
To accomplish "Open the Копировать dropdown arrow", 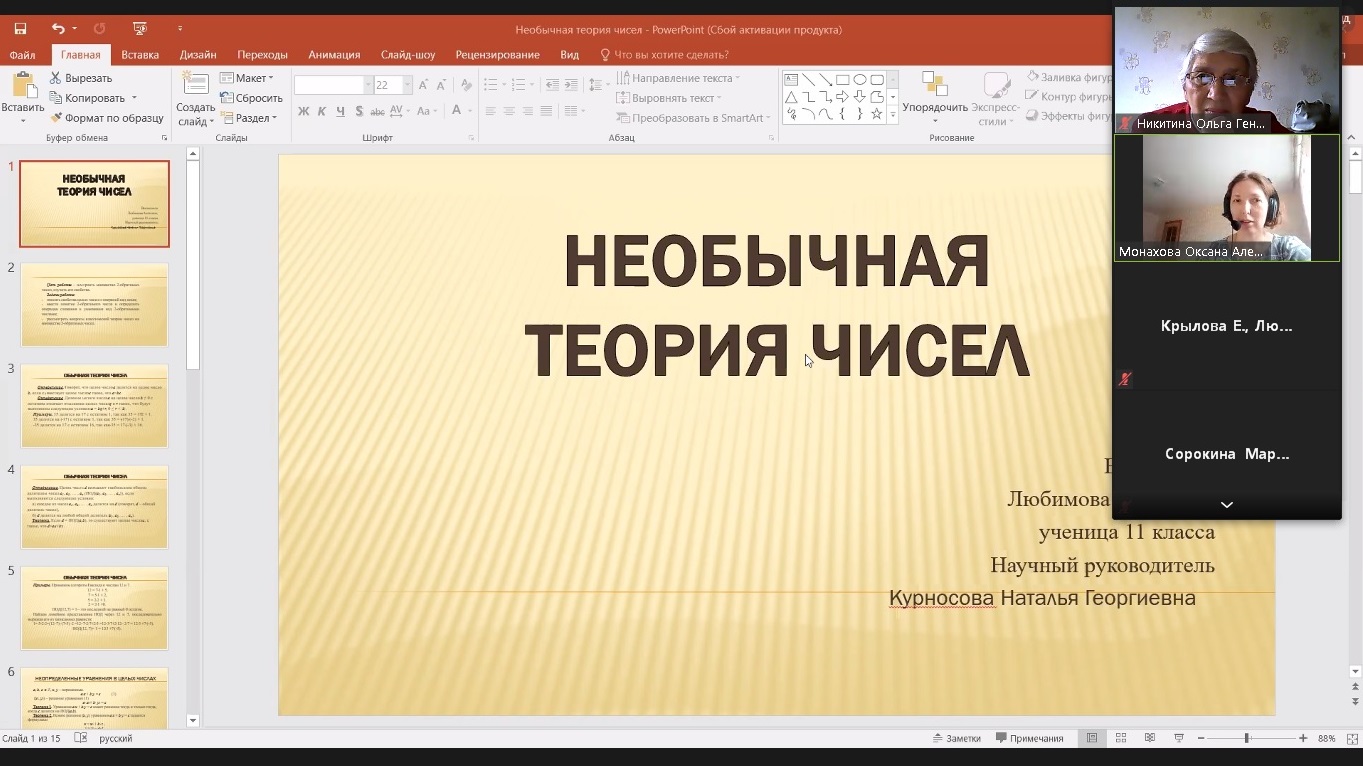I will click(134, 98).
